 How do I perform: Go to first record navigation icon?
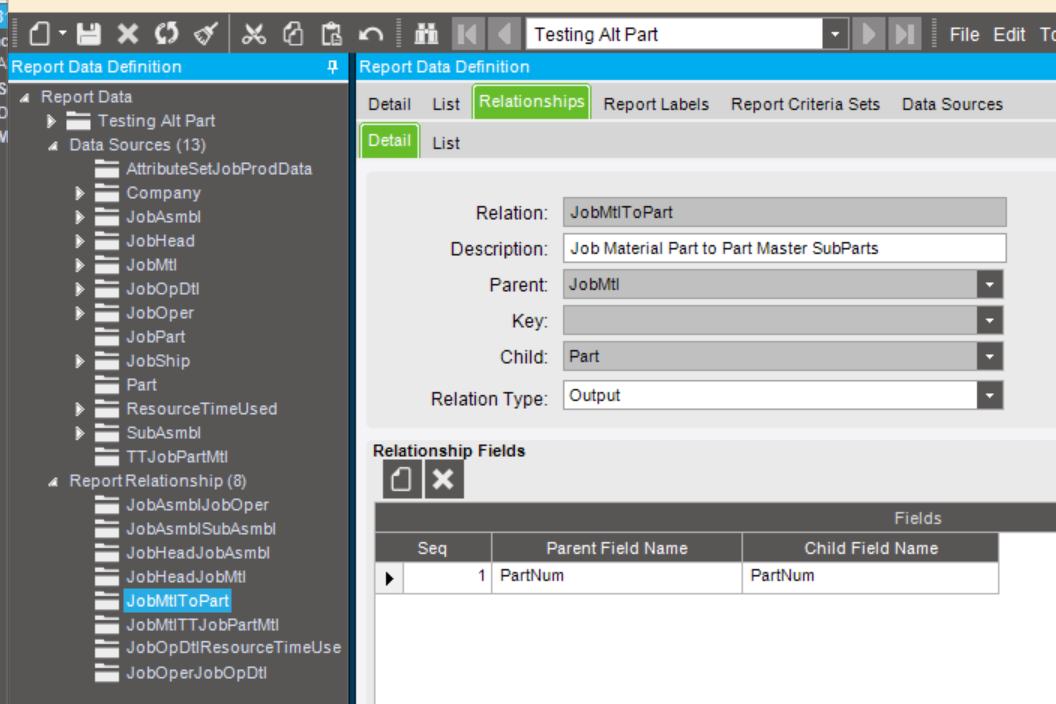467,34
